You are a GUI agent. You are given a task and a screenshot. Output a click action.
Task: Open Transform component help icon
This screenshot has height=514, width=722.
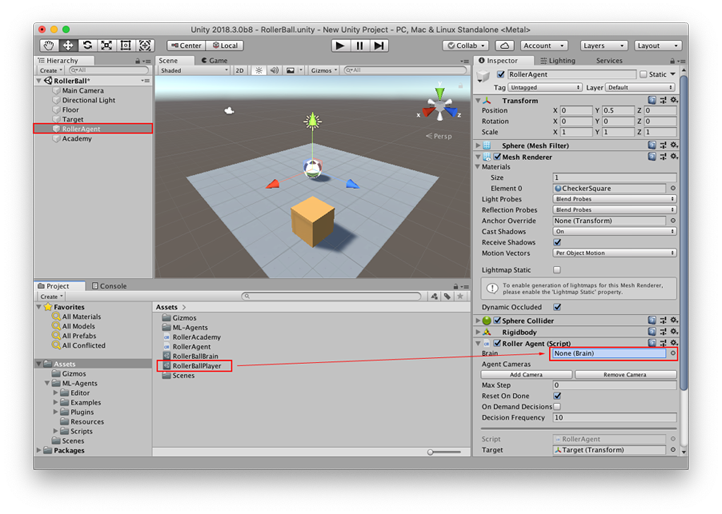652,100
